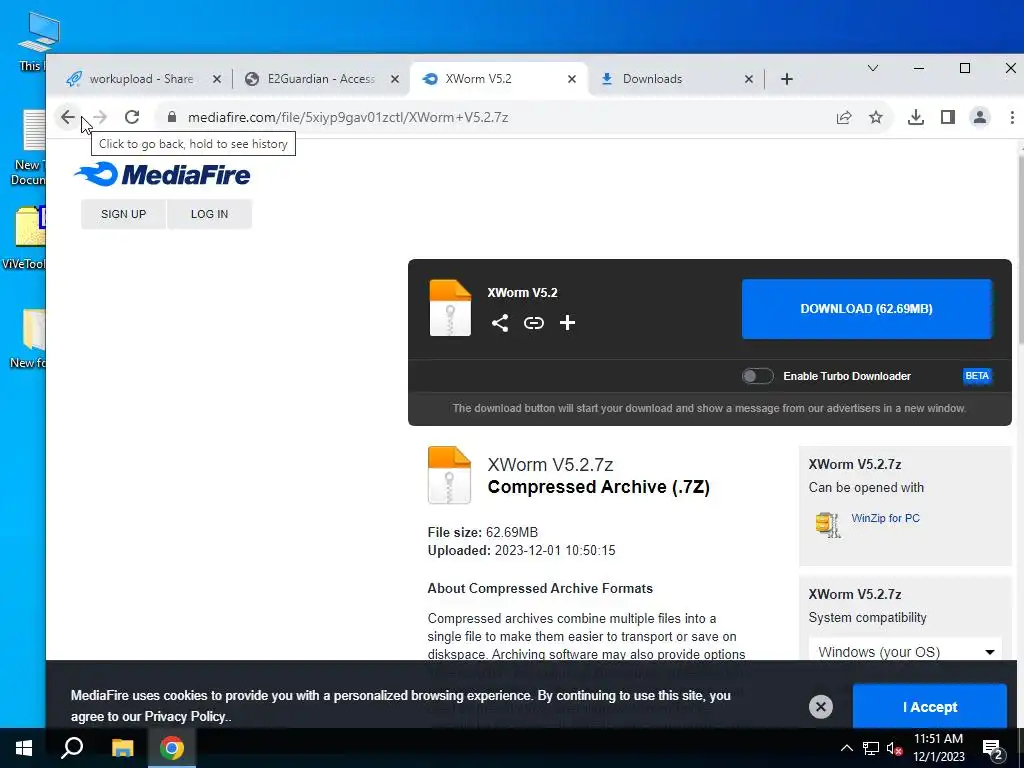Viewport: 1024px width, 768px height.
Task: Open the Chrome profile avatar
Action: tap(980, 117)
